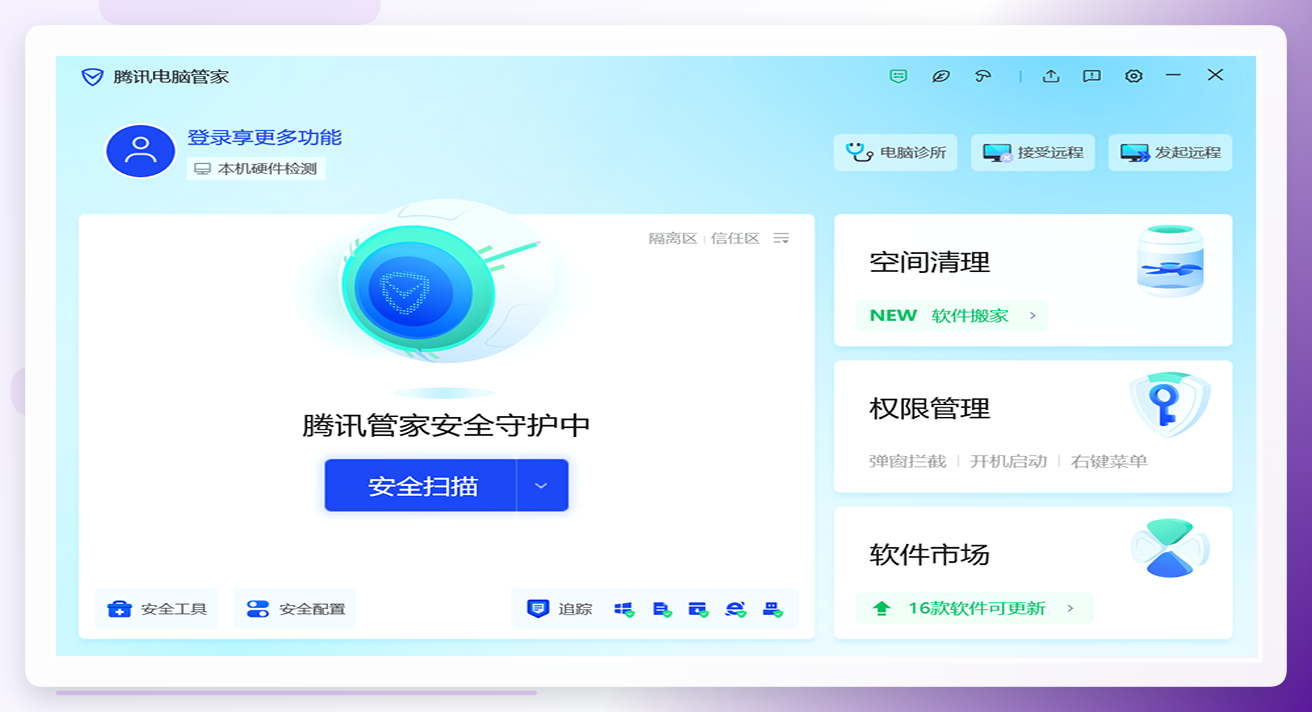This screenshot has height=712, width=1312.
Task: Click the 本机硬件检测 button
Action: pos(256,169)
